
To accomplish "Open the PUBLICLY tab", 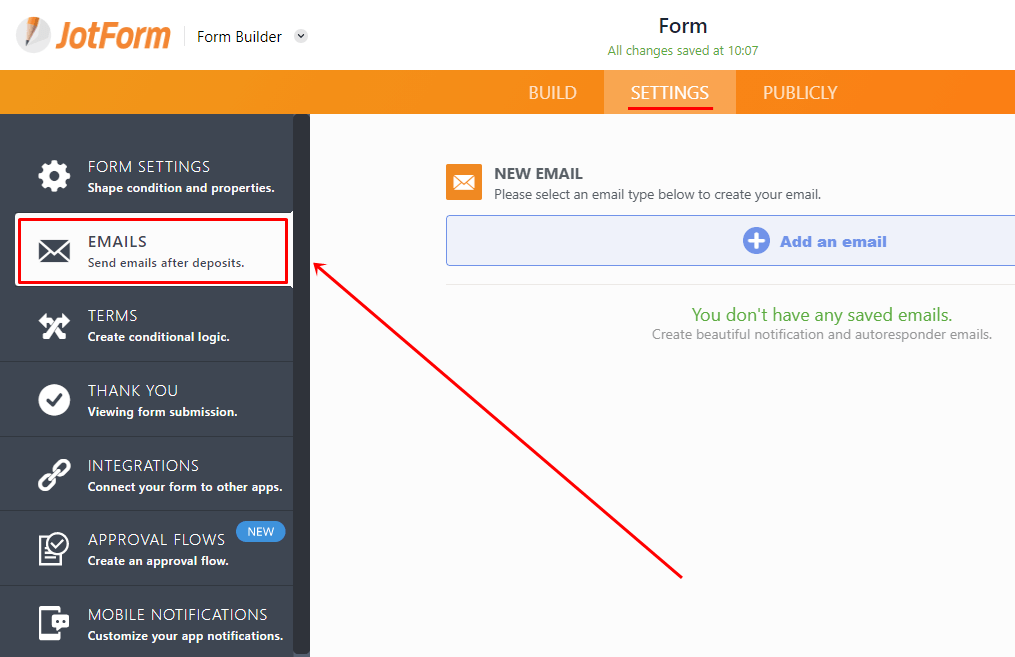I will [800, 93].
